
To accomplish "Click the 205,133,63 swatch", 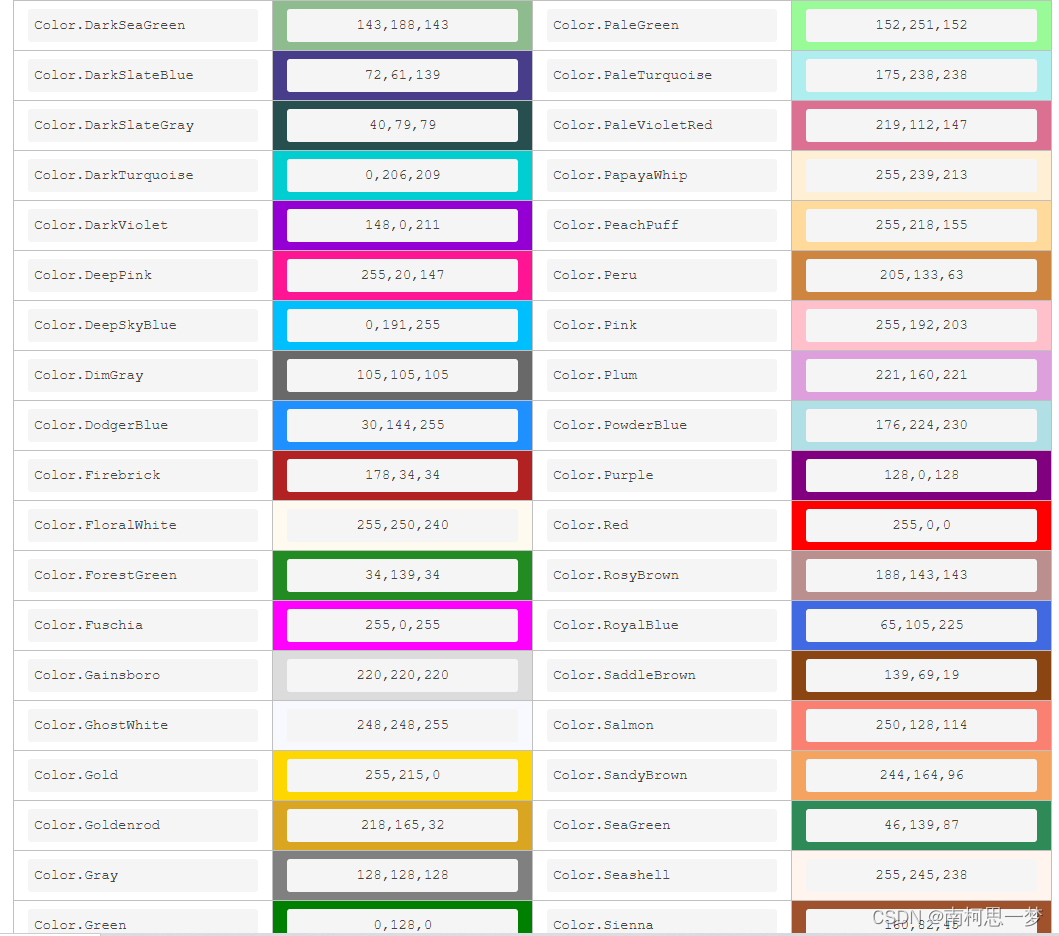I will click(x=921, y=275).
